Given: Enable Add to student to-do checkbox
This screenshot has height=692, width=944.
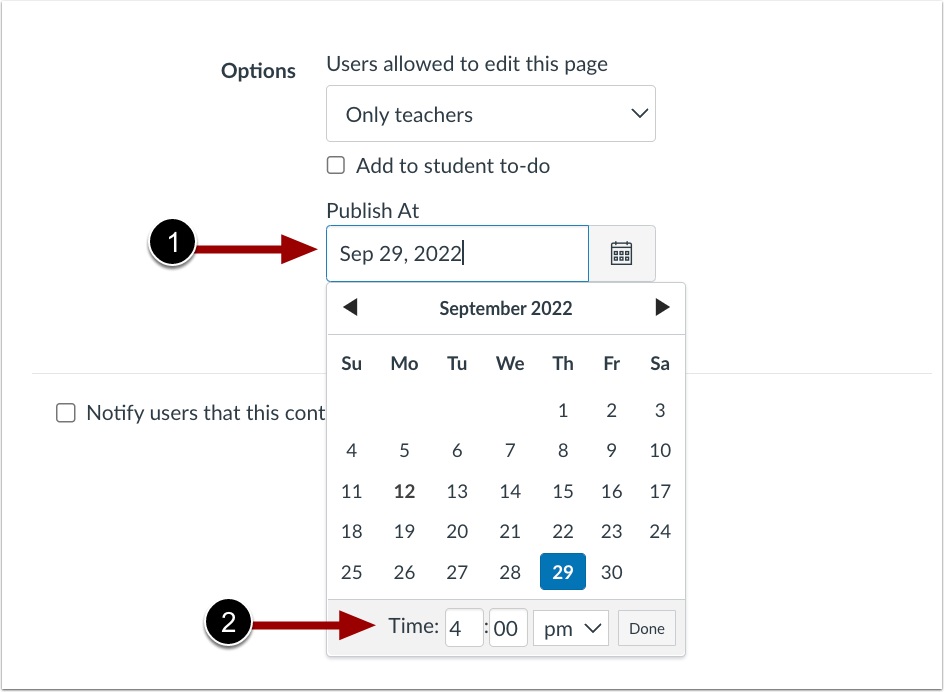Looking at the screenshot, I should (336, 165).
